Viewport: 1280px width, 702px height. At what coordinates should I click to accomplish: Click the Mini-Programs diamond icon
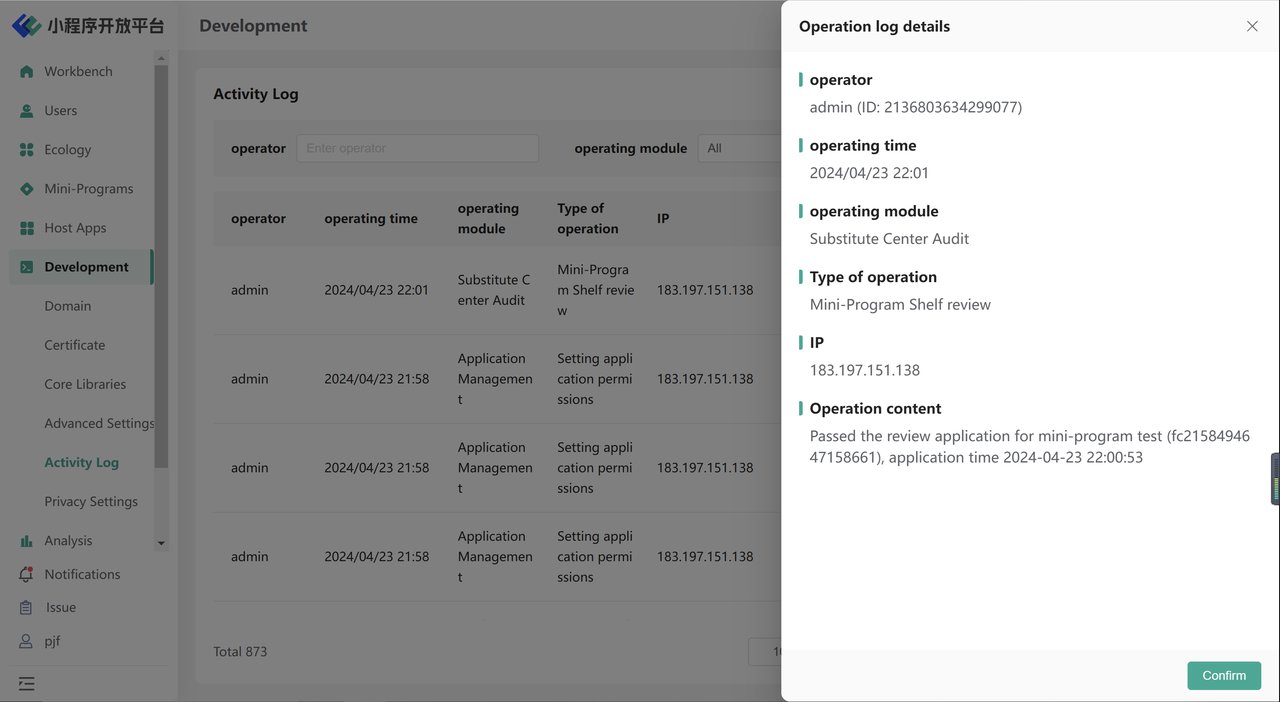[x=27, y=189]
